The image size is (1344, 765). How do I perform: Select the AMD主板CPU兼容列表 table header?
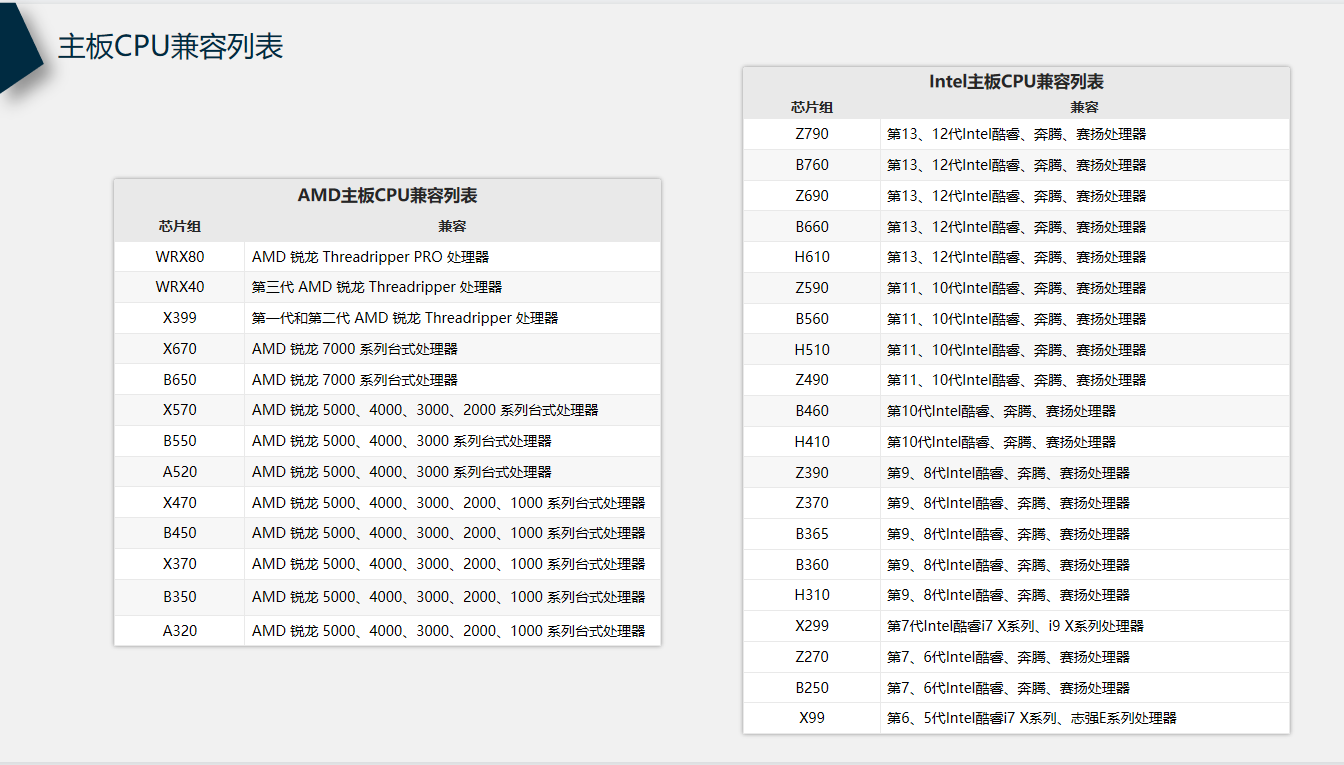click(387, 196)
